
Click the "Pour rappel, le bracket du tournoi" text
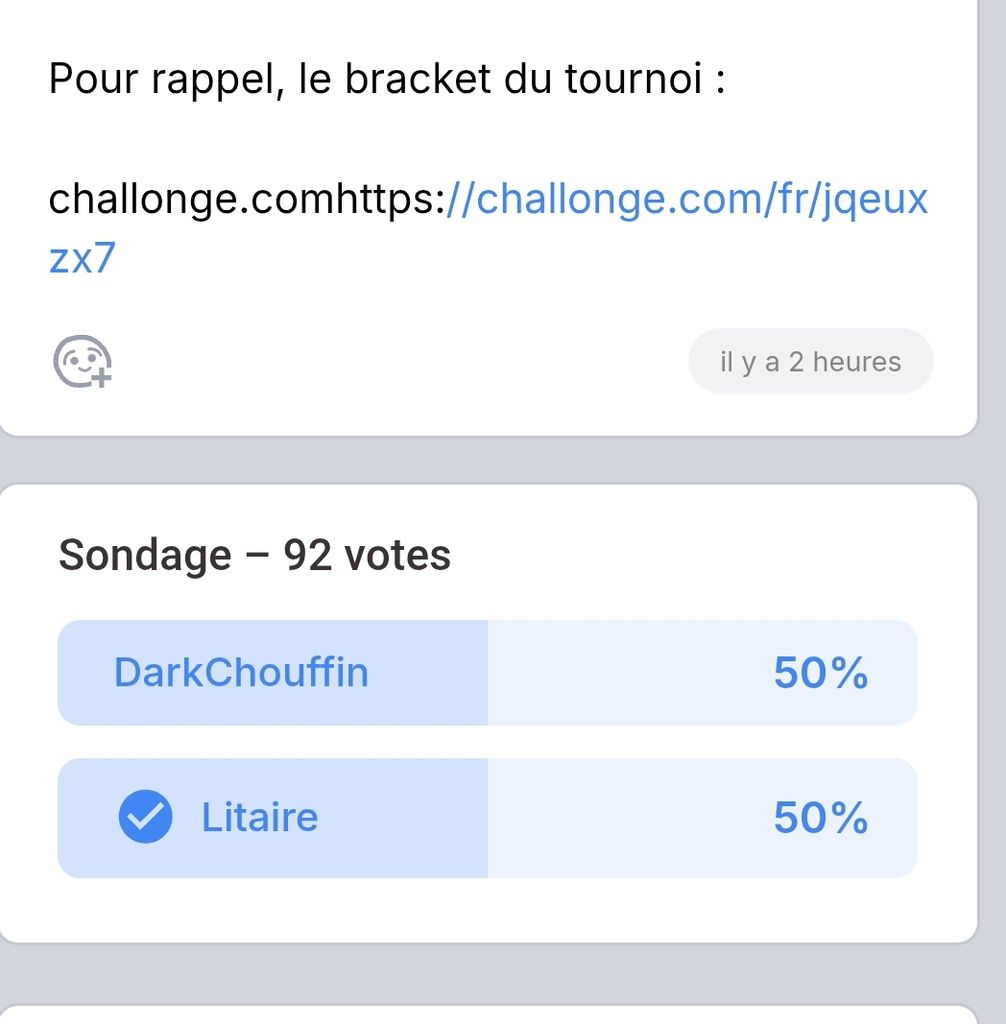click(x=386, y=79)
